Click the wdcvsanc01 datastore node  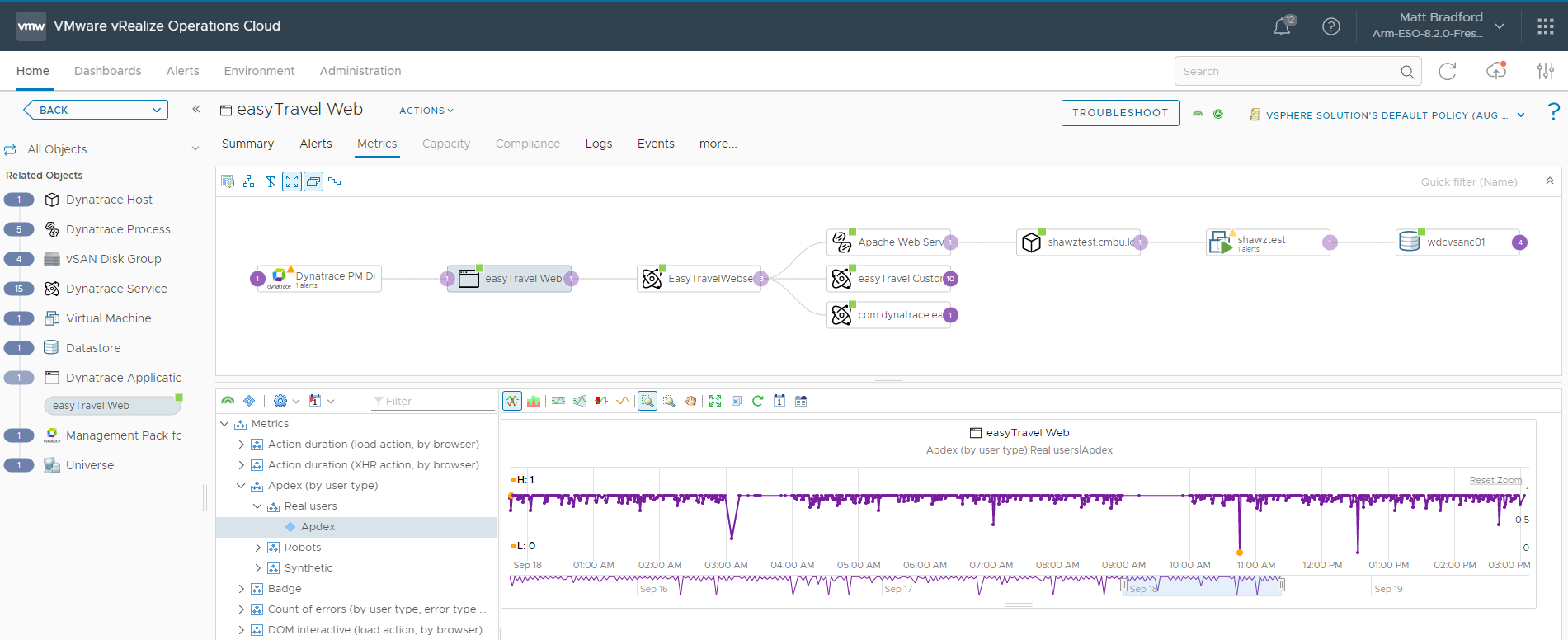coord(1456,242)
